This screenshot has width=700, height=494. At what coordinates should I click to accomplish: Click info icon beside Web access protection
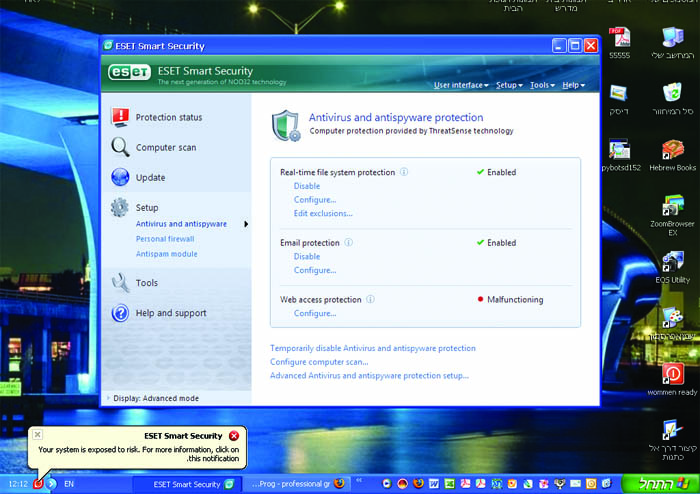[370, 299]
